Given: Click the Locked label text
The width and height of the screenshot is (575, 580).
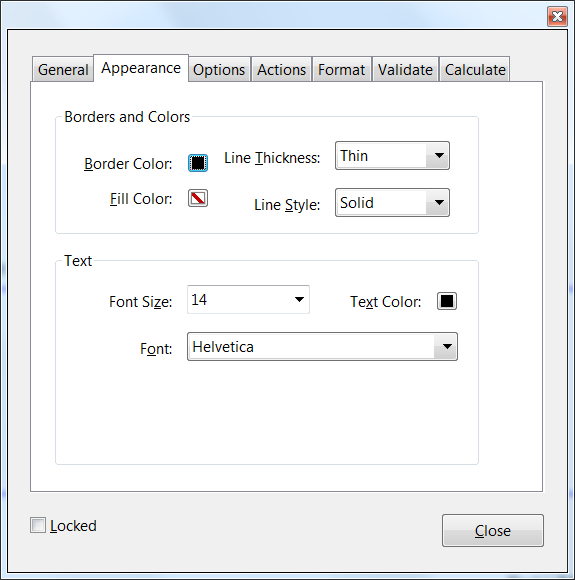Looking at the screenshot, I should tap(73, 526).
